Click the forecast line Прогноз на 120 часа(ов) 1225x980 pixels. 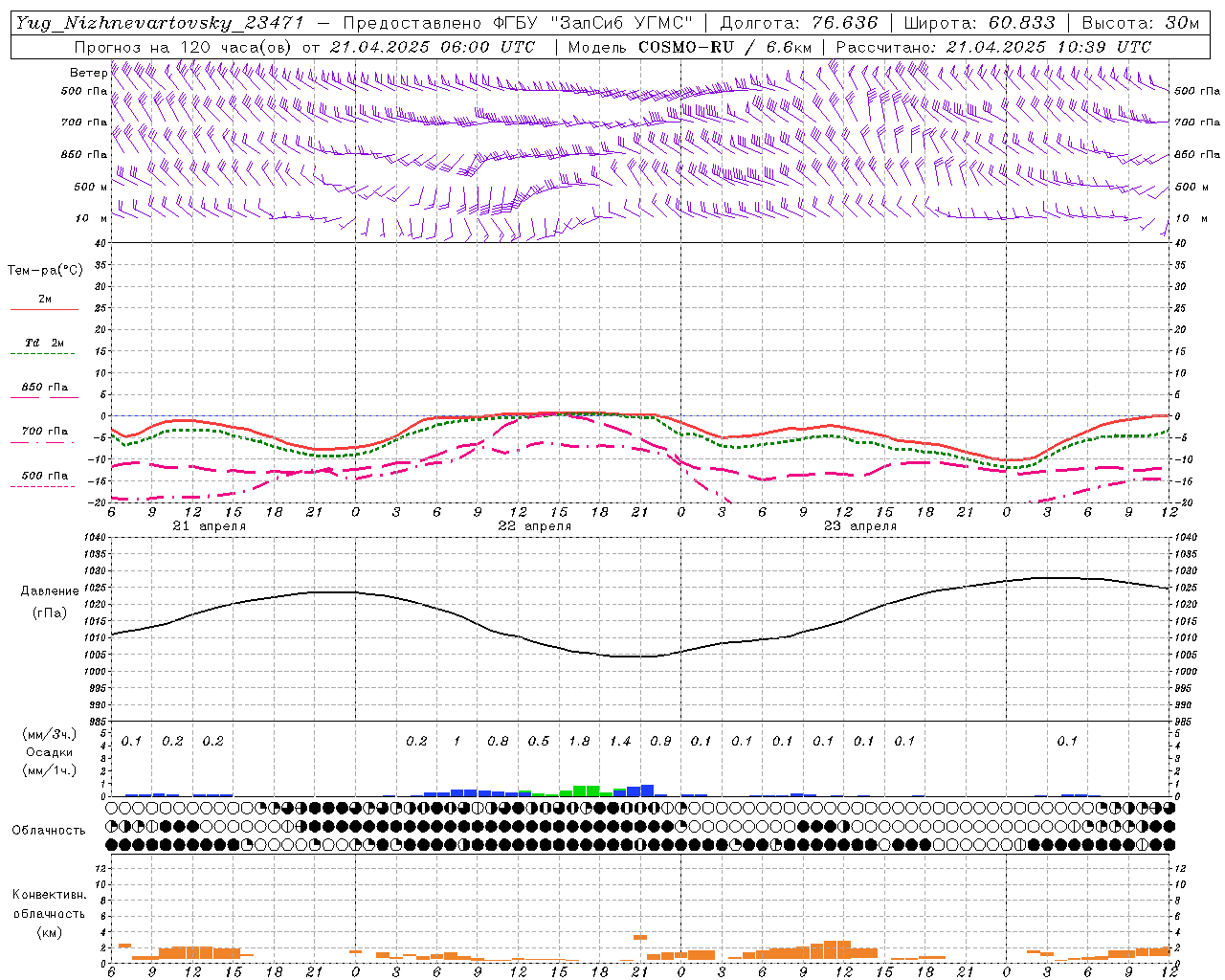pyautogui.click(x=184, y=47)
